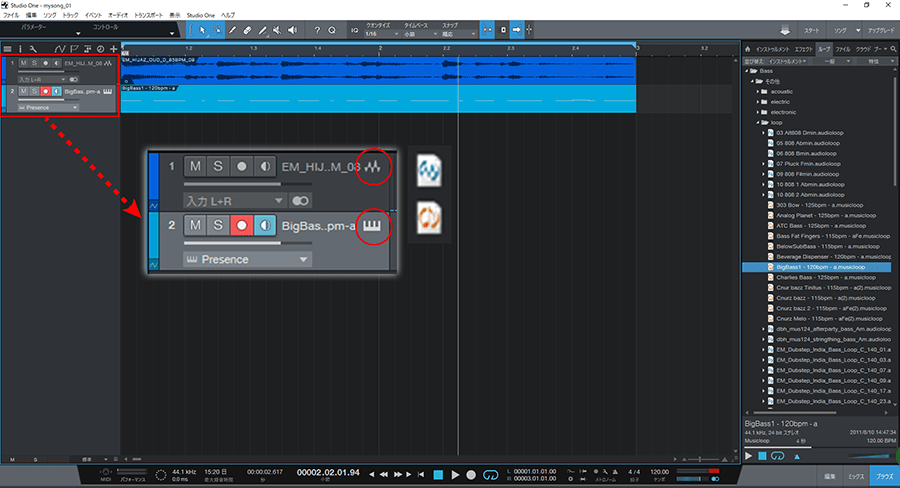Click the IQ input quantize icon
Image resolution: width=900 pixels, height=488 pixels.
(355, 30)
